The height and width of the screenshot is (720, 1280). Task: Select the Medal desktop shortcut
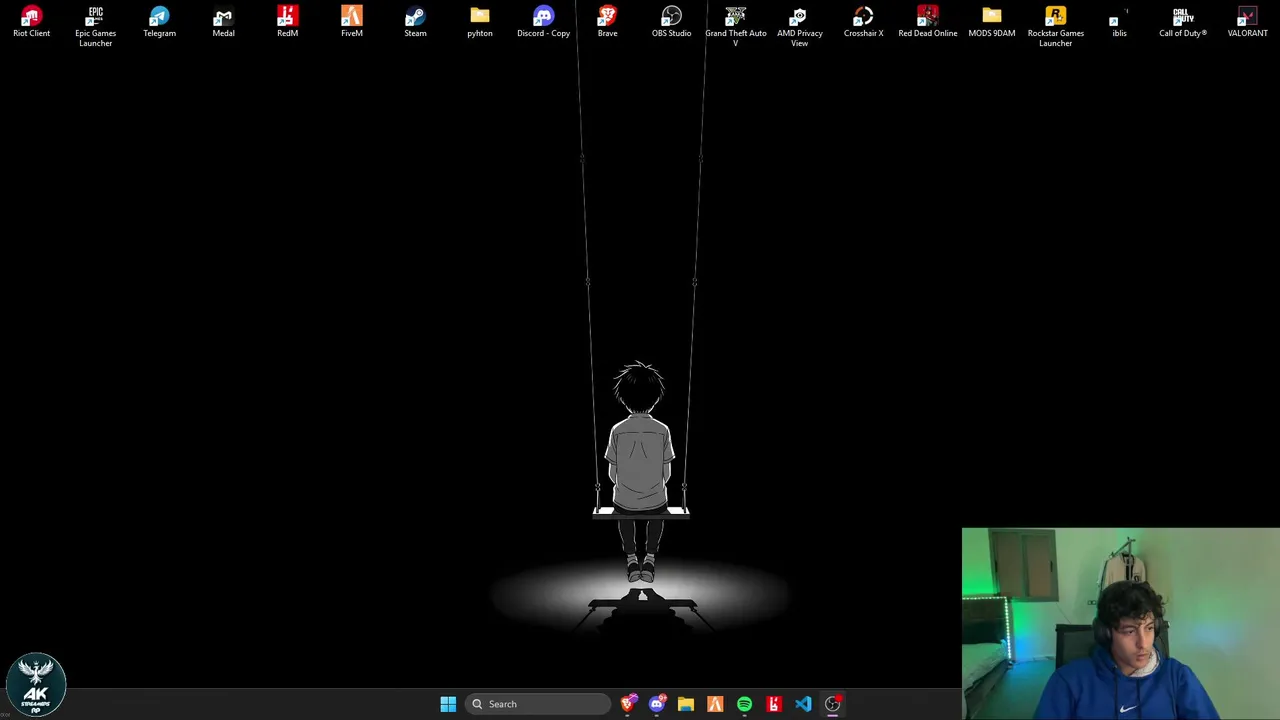(x=223, y=23)
